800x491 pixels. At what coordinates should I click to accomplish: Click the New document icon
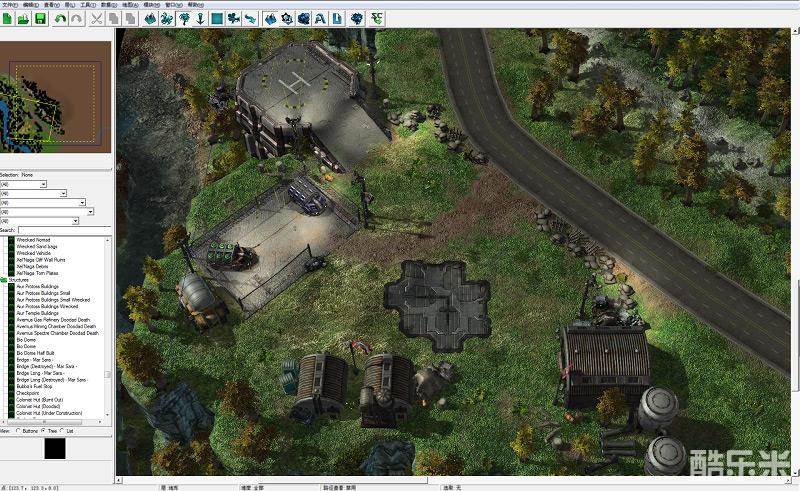7,18
